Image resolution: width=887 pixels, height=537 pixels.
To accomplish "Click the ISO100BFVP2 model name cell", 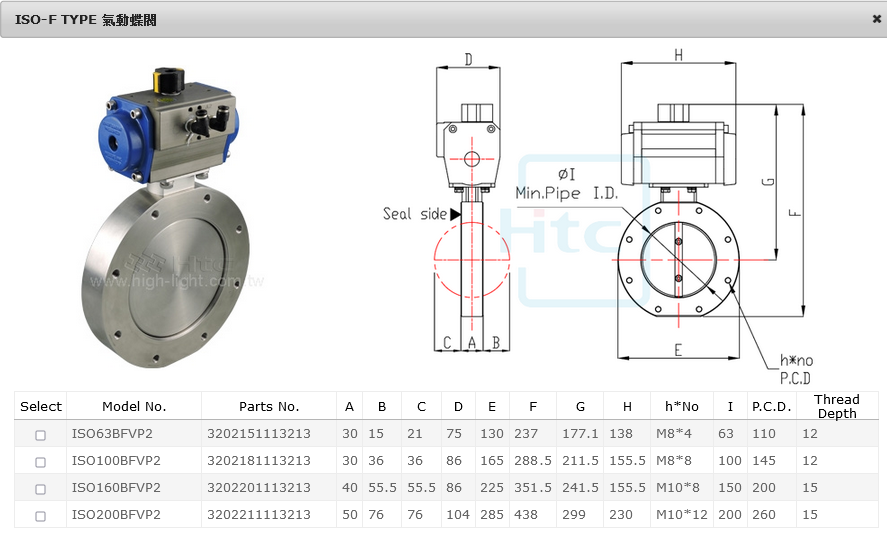I will [x=116, y=461].
